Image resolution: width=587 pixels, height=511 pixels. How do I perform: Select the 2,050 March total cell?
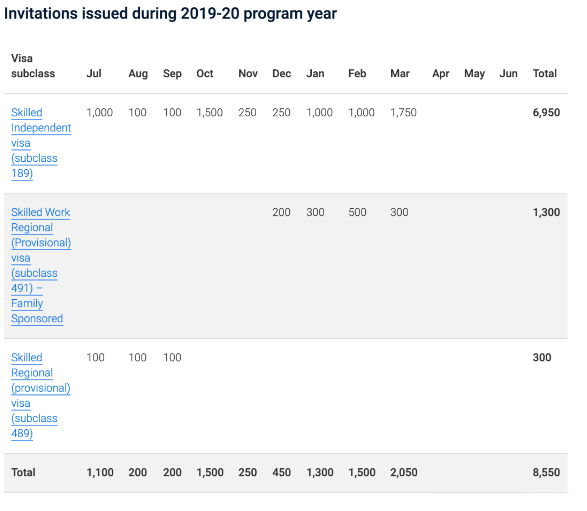[x=404, y=472]
